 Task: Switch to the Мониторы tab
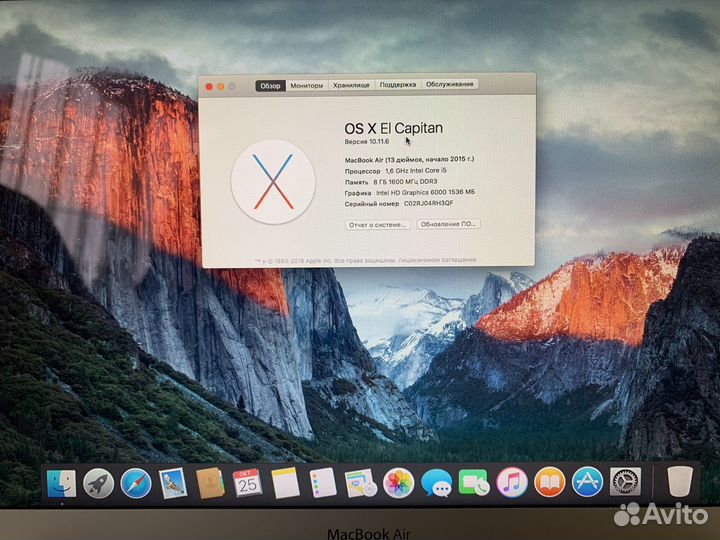pos(307,85)
